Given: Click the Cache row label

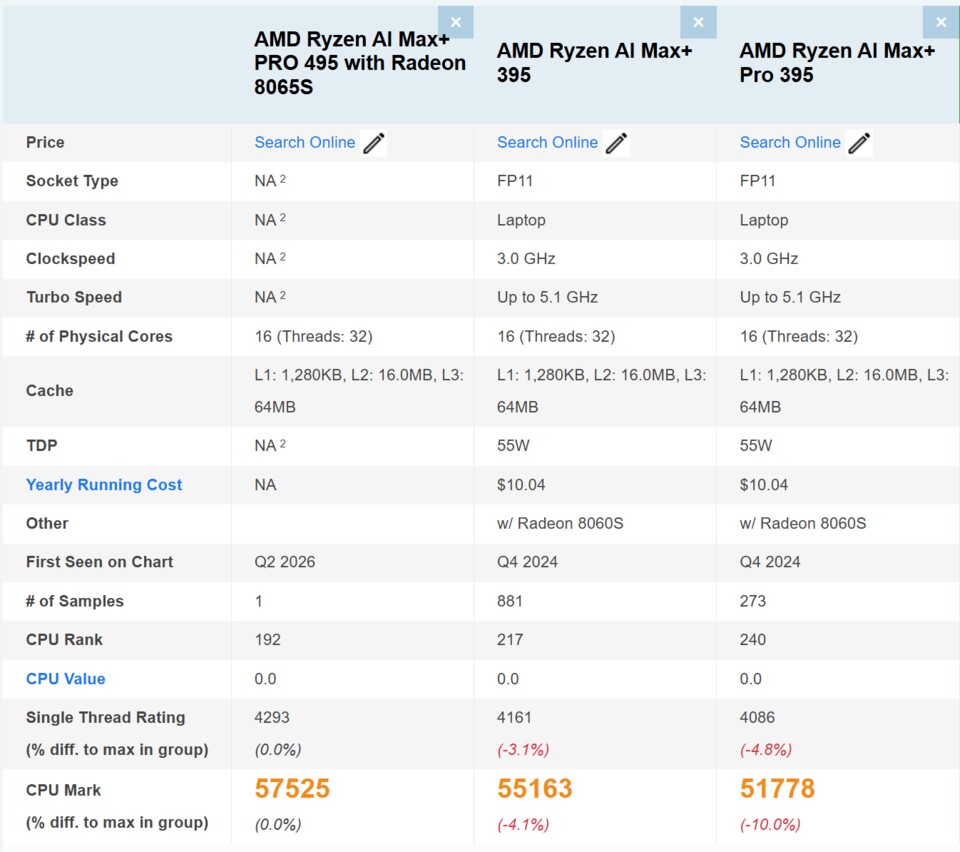Looking at the screenshot, I should 50,390.
